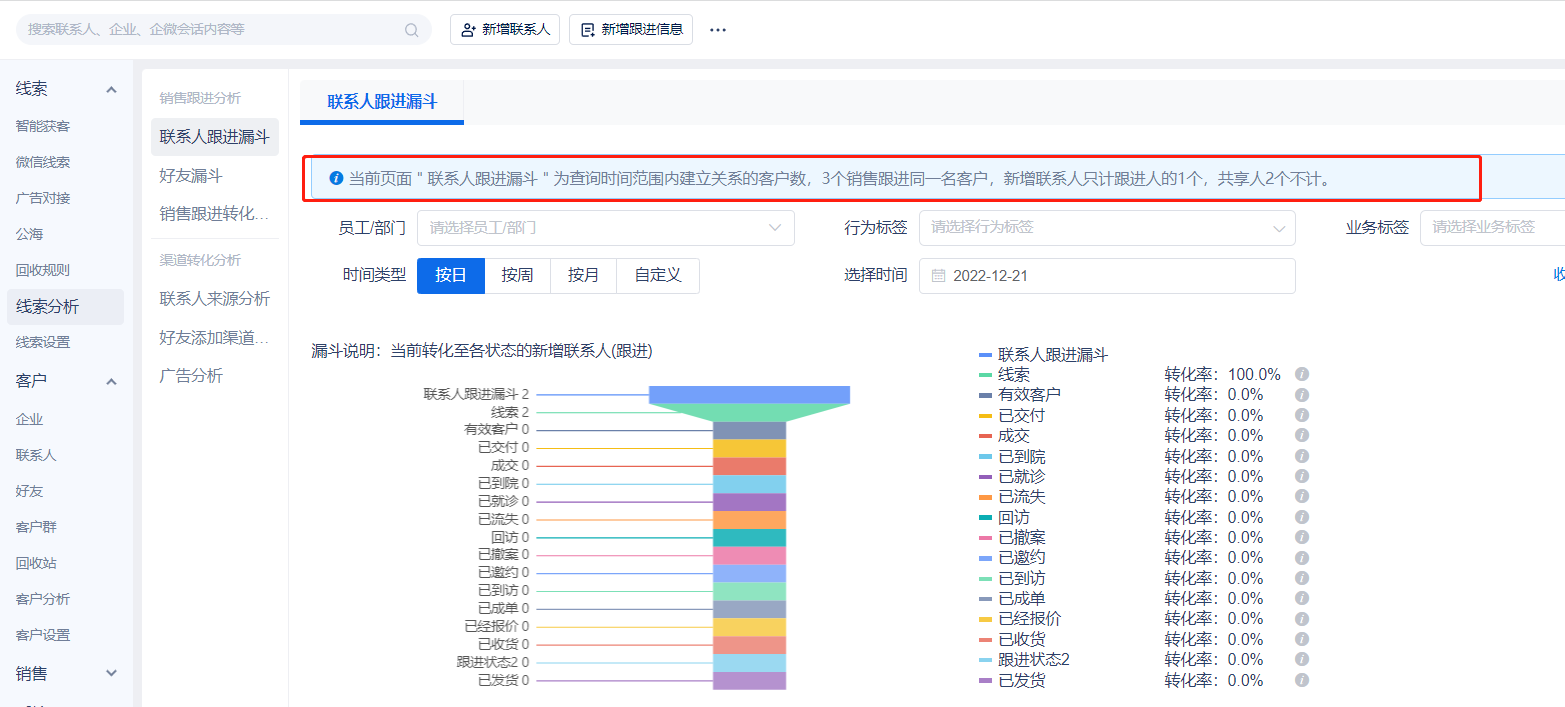Screen dimensions: 1565x707
Task: Go to 微信线索 in sidebar
Action: 43,162
